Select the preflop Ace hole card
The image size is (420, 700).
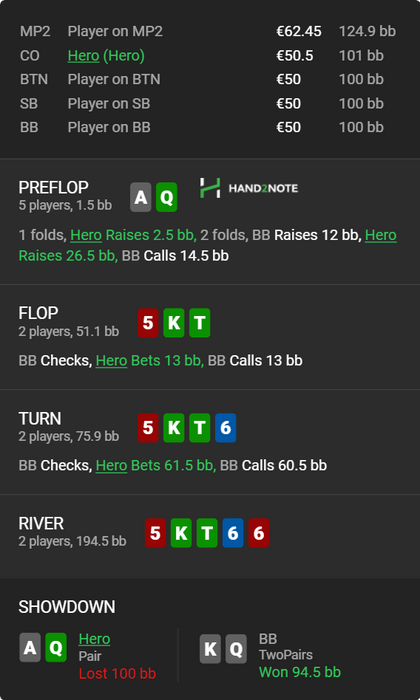point(141,197)
